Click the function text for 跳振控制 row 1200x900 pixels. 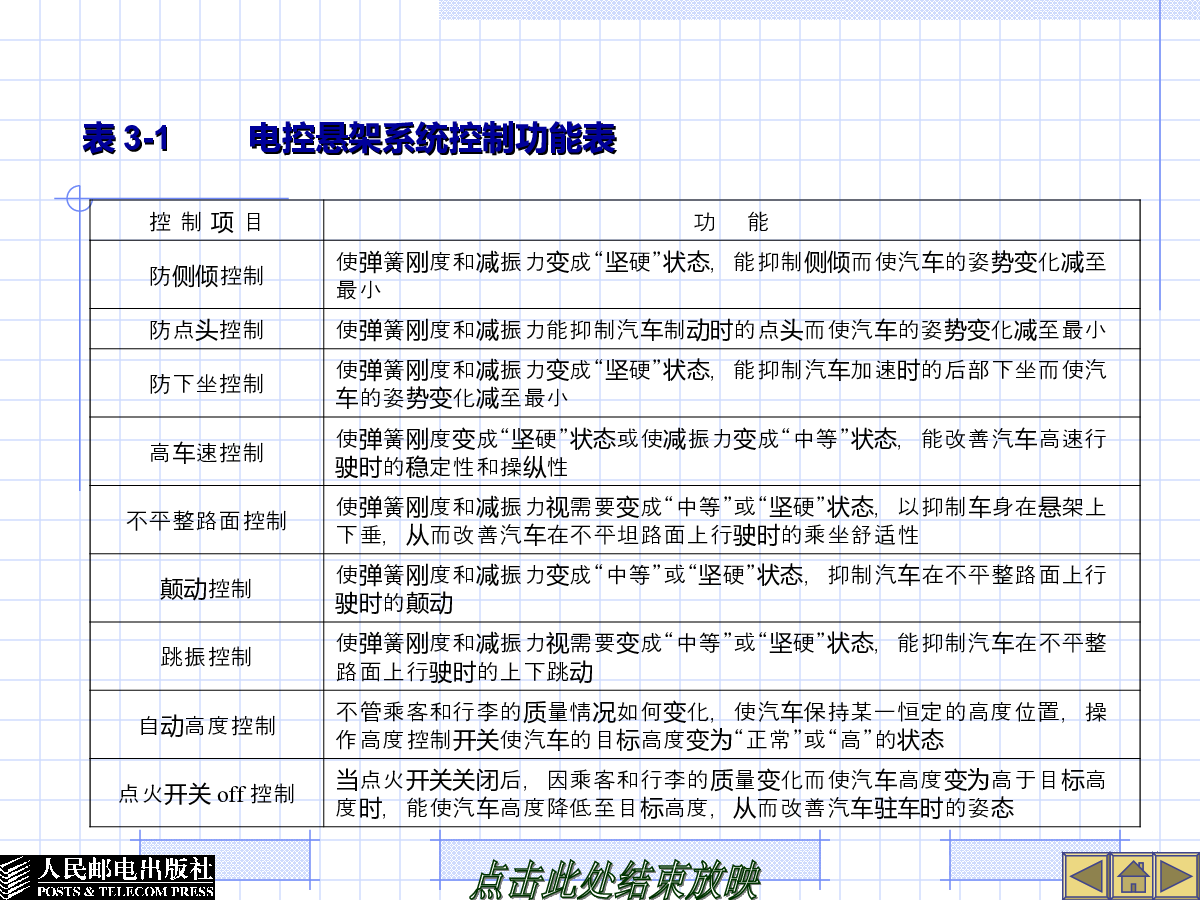click(721, 656)
